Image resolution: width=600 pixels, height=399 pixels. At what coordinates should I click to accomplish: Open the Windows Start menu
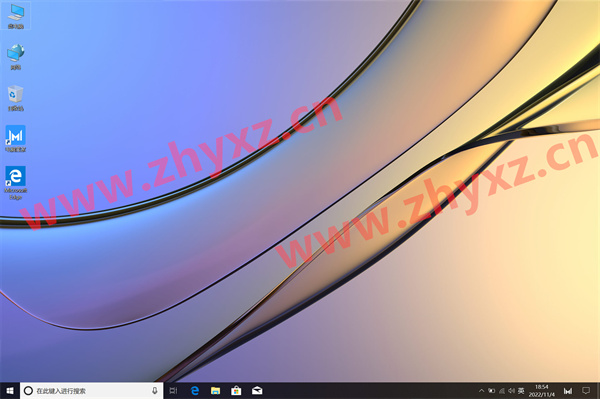tap(10, 391)
